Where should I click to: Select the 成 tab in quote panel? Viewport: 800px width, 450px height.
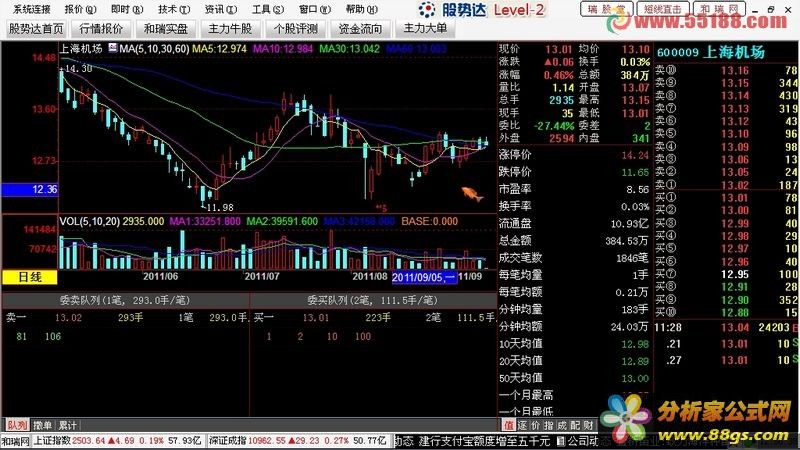(x=562, y=425)
